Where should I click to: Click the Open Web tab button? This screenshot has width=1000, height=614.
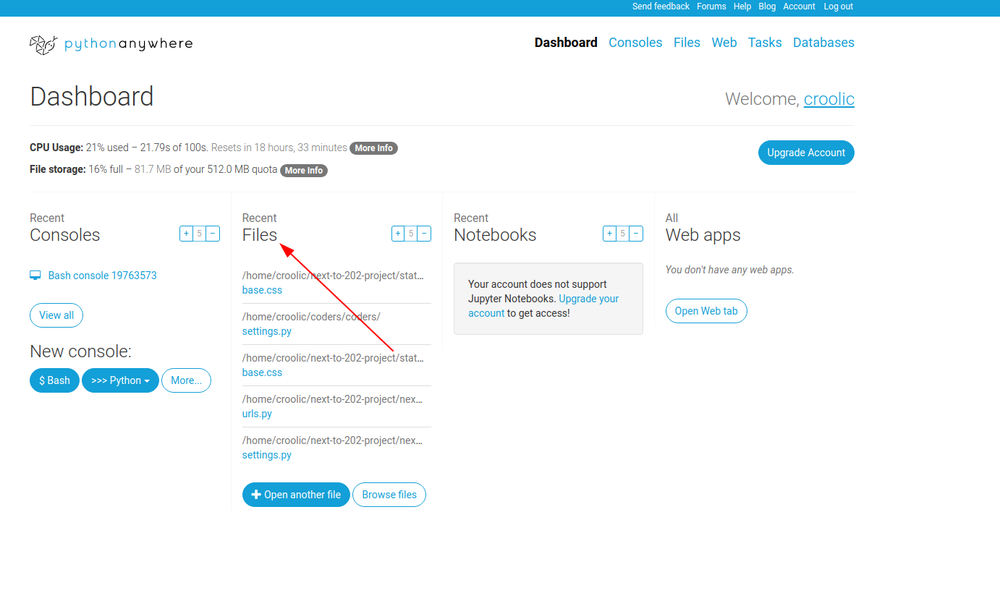click(x=706, y=311)
